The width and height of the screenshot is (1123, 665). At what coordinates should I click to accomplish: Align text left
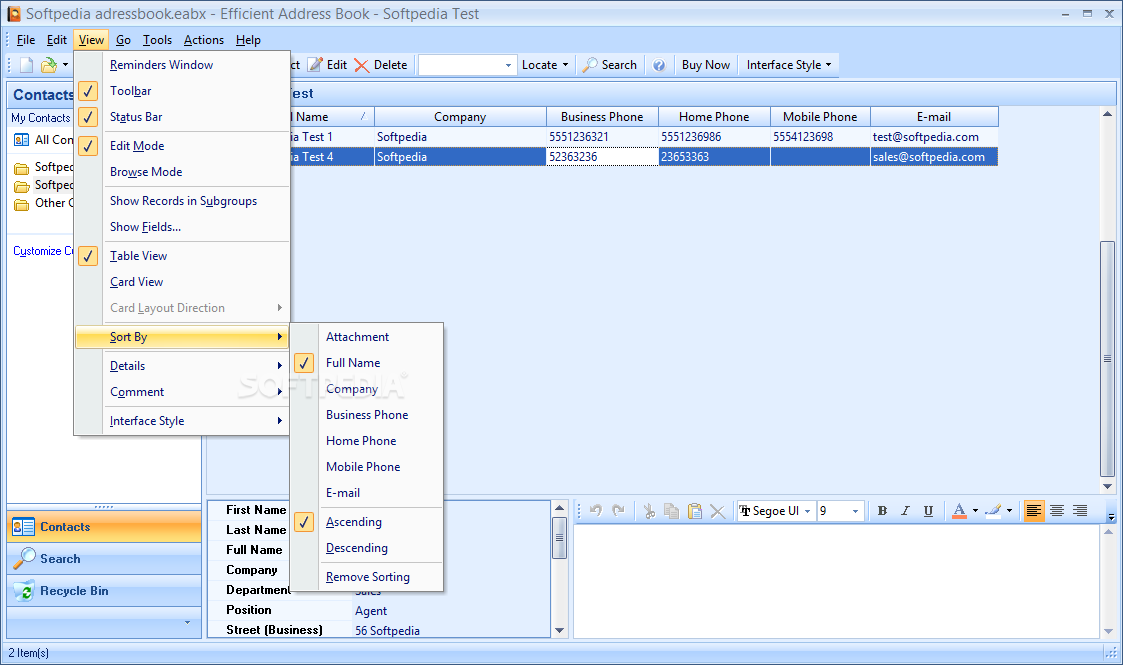pyautogui.click(x=1033, y=510)
